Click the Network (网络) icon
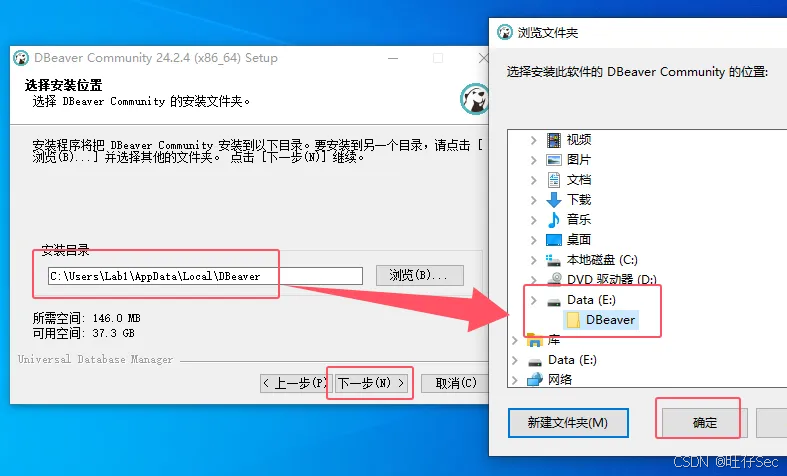The image size is (787, 476). coord(535,380)
